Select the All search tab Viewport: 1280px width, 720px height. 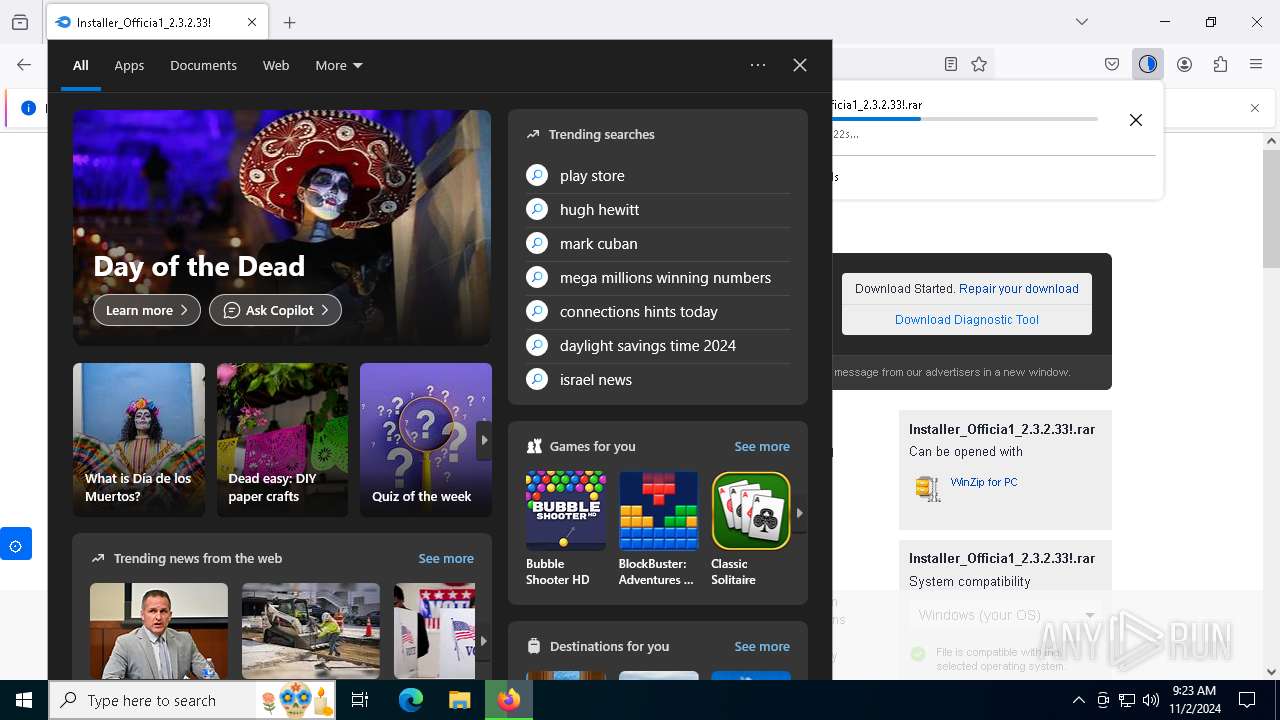click(81, 65)
